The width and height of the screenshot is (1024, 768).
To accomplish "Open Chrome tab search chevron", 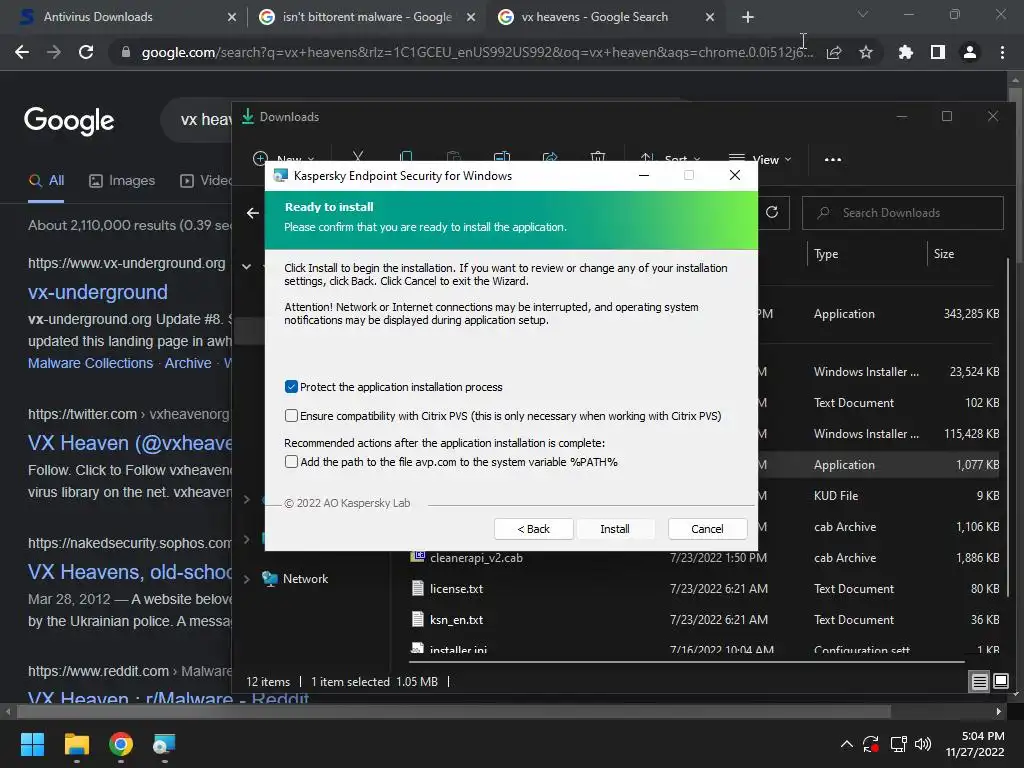I will pyautogui.click(x=863, y=14).
